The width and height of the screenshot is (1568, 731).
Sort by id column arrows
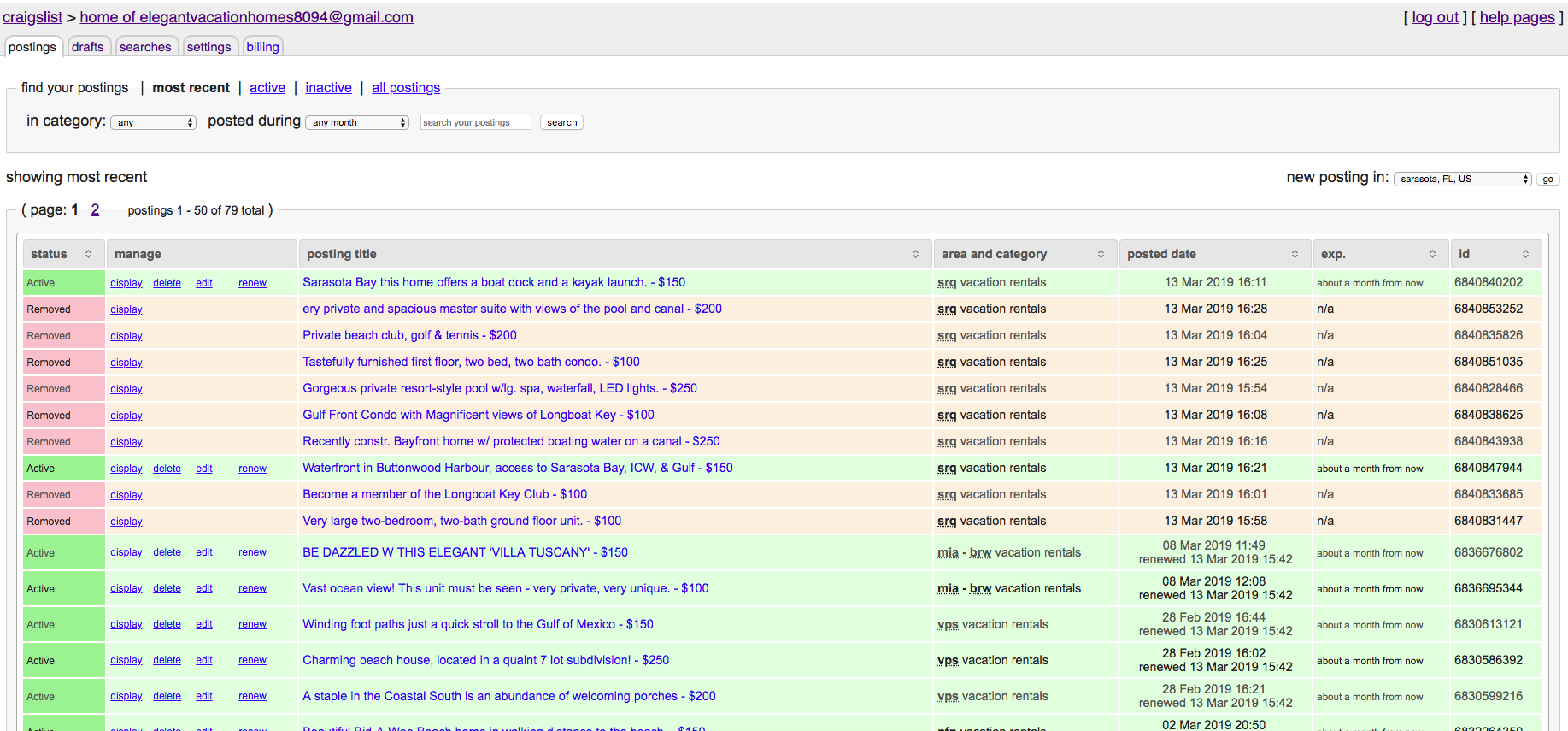coord(1525,254)
